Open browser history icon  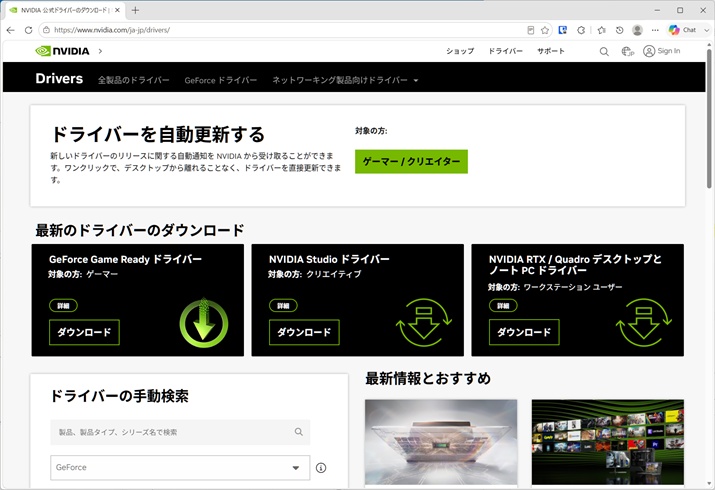[x=619, y=30]
